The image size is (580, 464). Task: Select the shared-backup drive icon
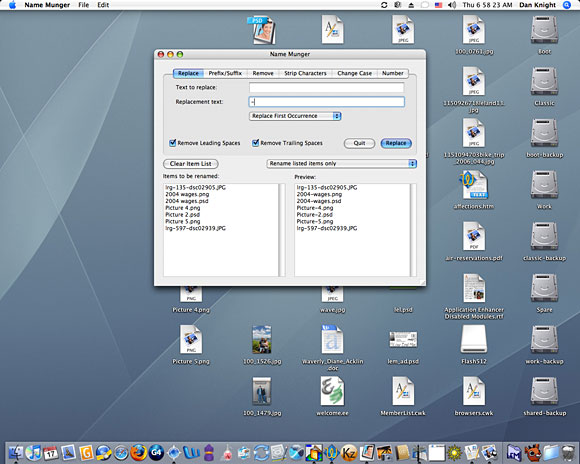coord(544,391)
